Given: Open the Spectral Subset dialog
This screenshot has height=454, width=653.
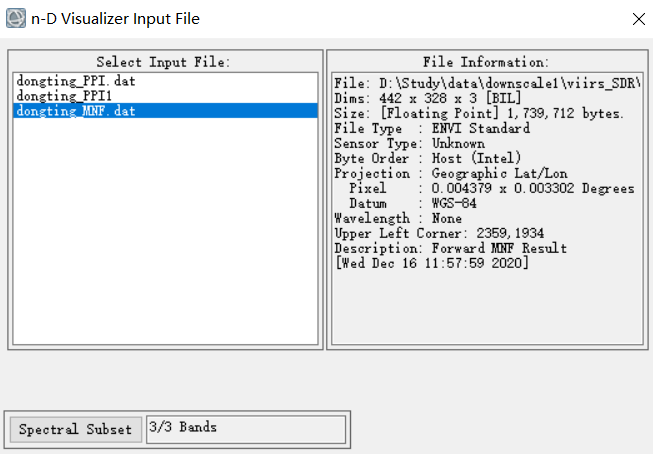Looking at the screenshot, I should point(75,429).
